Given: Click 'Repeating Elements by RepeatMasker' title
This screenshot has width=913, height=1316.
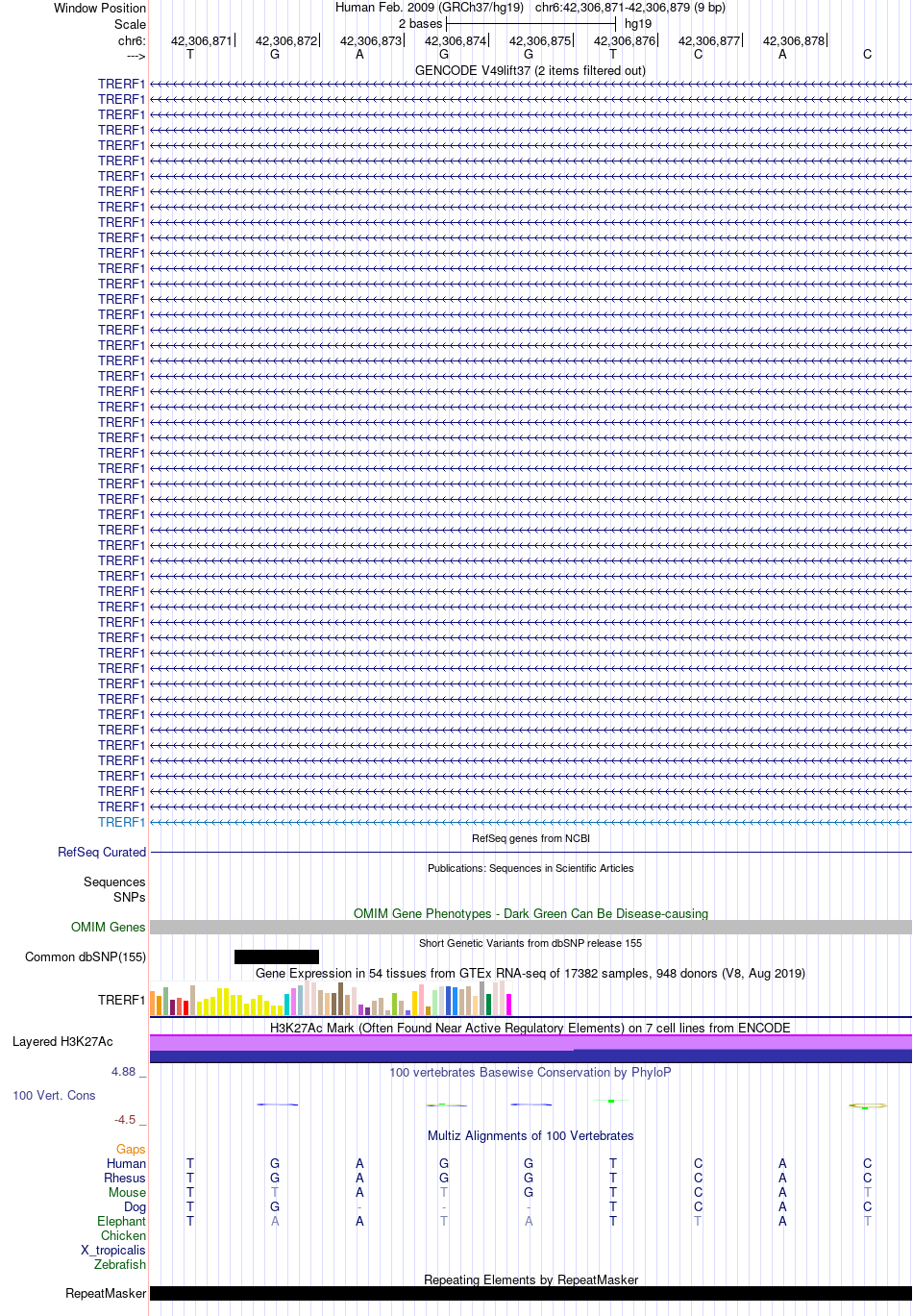Looking at the screenshot, I should point(531,1279).
